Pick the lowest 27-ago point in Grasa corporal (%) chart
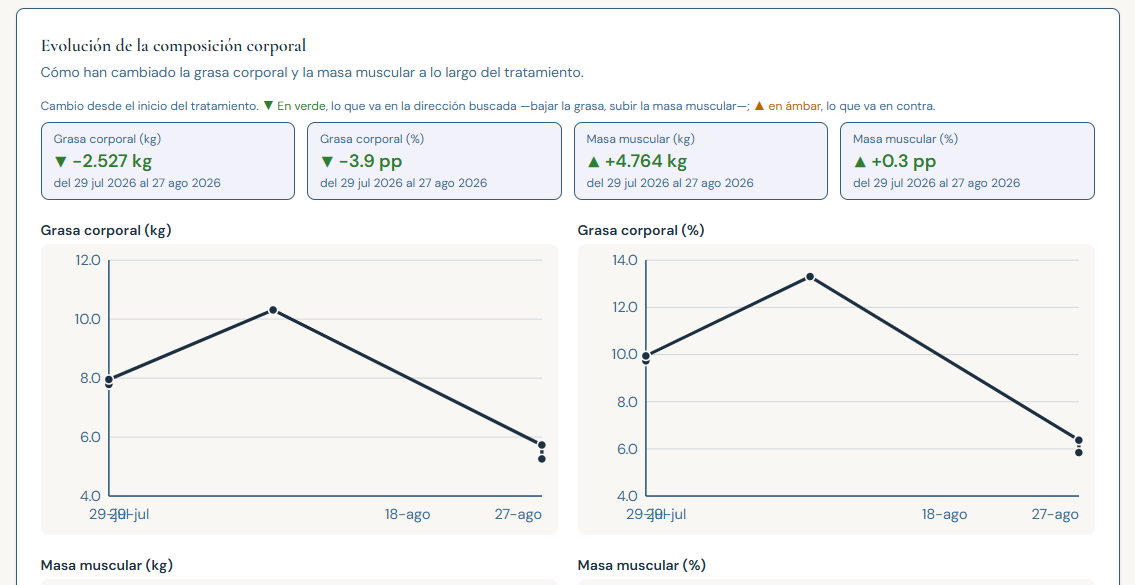The image size is (1135, 585). coord(1079,453)
